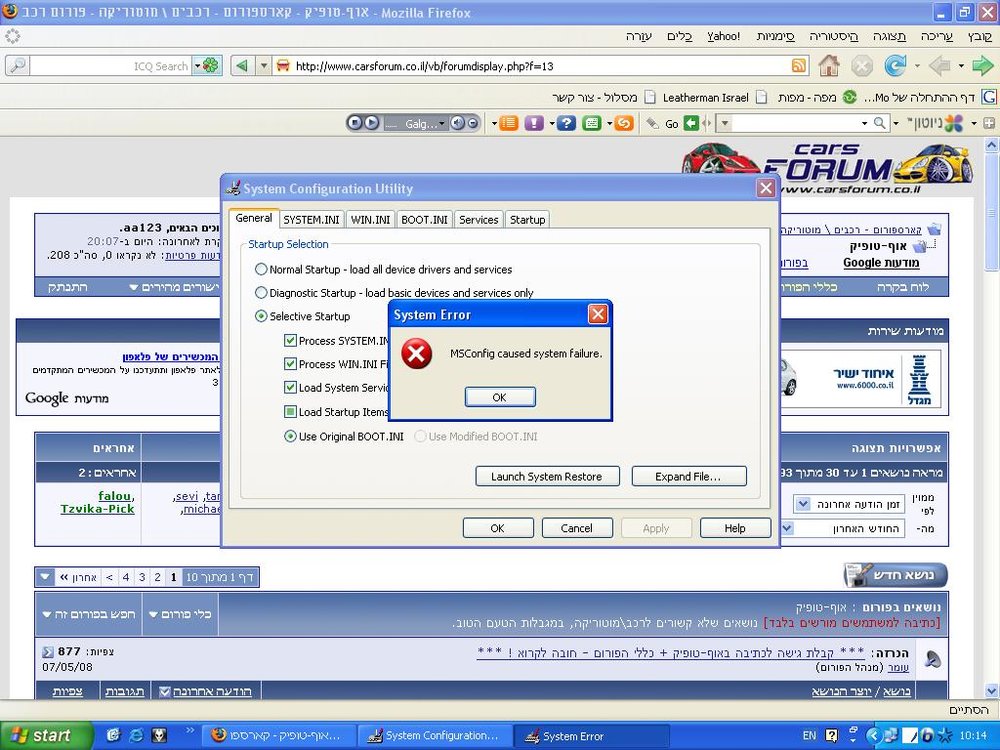
Task: Click the green arrow next to Go
Action: click(691, 123)
